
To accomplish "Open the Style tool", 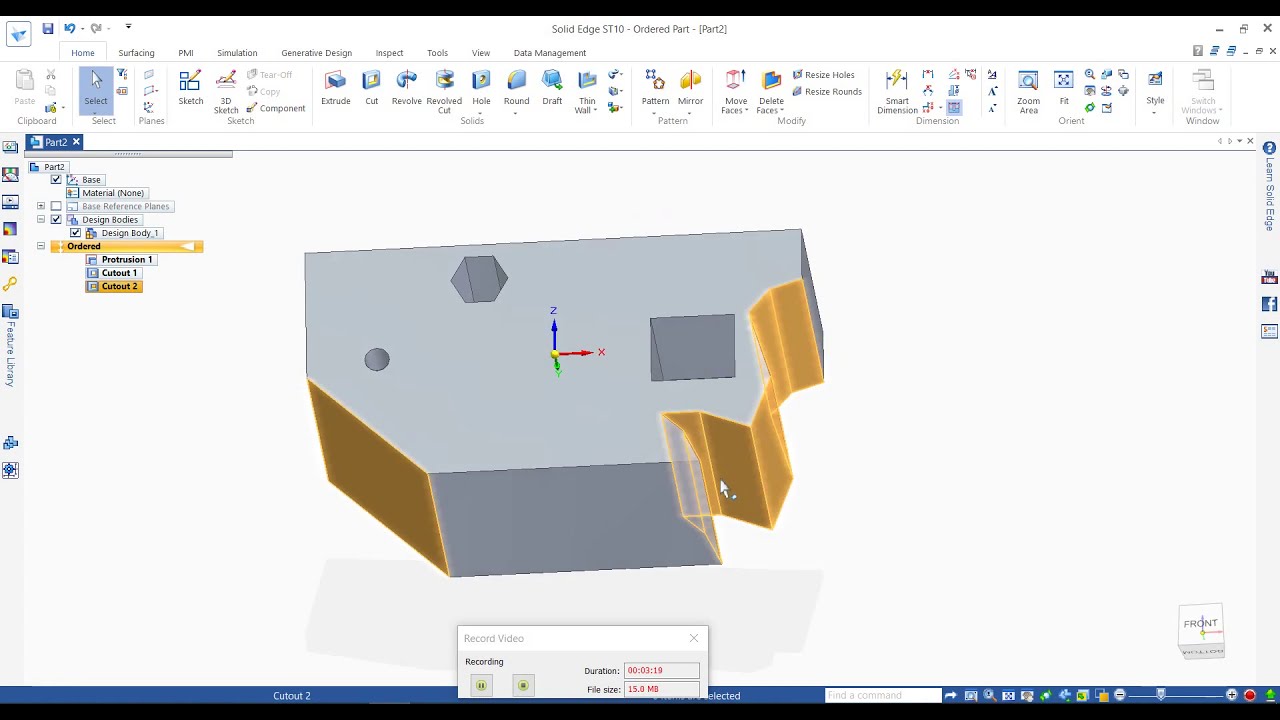I will [x=1155, y=88].
